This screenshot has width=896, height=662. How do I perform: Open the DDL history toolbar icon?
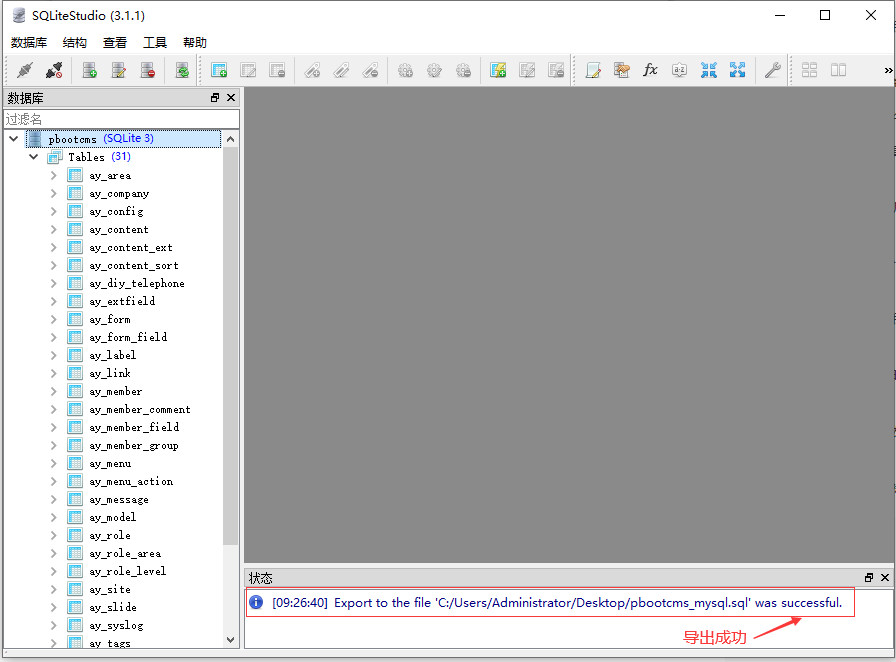[x=622, y=70]
